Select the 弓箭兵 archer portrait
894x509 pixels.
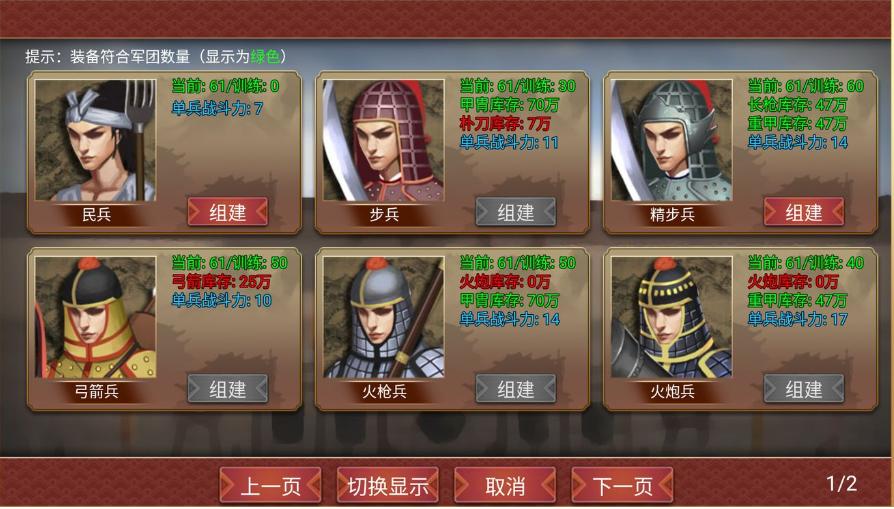(x=95, y=317)
